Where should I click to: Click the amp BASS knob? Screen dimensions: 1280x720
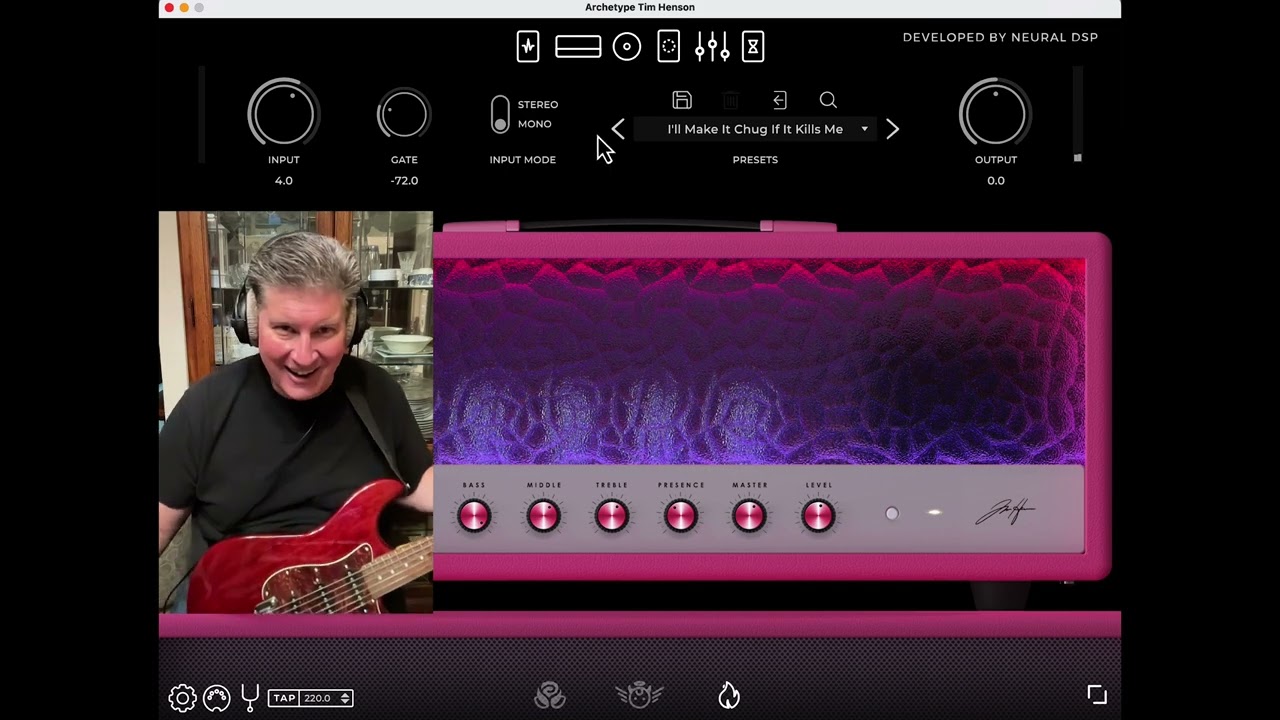474,516
